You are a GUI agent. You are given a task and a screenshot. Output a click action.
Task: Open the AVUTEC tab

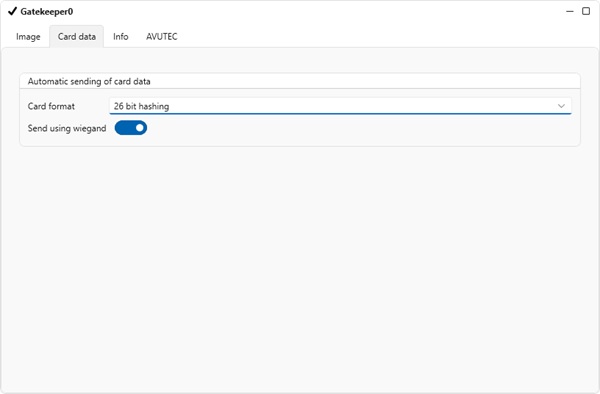(x=161, y=37)
